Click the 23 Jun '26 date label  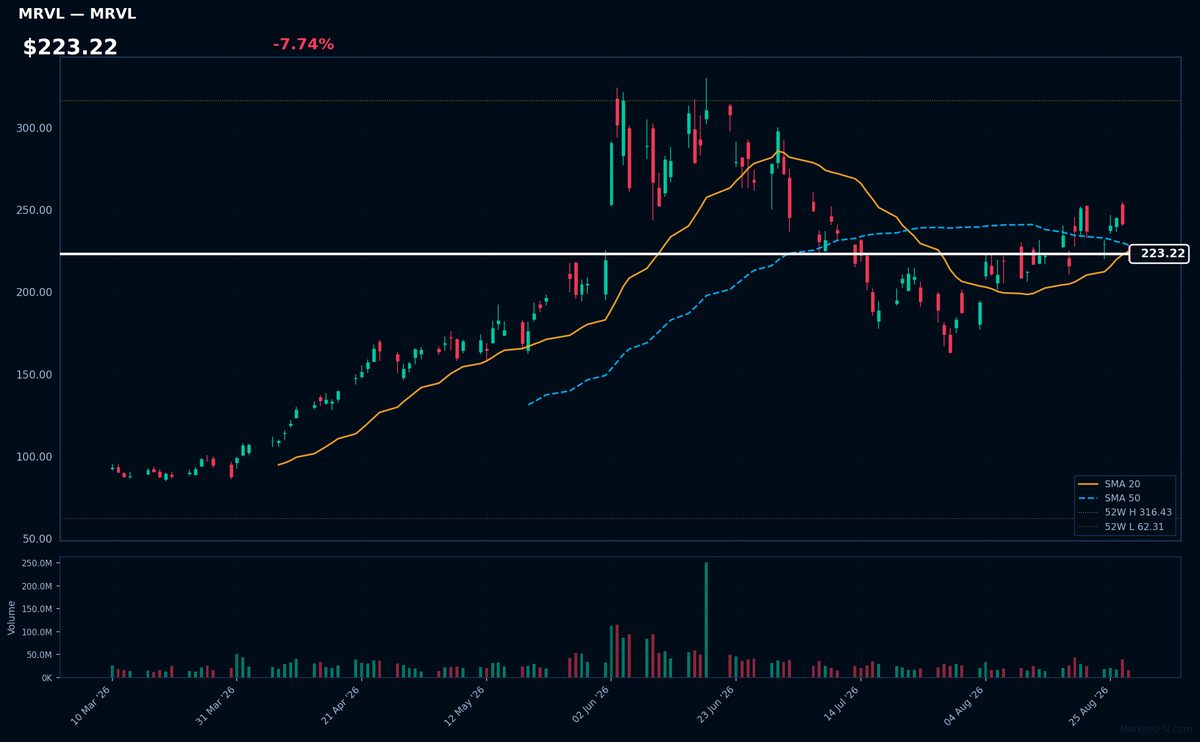(x=716, y=707)
